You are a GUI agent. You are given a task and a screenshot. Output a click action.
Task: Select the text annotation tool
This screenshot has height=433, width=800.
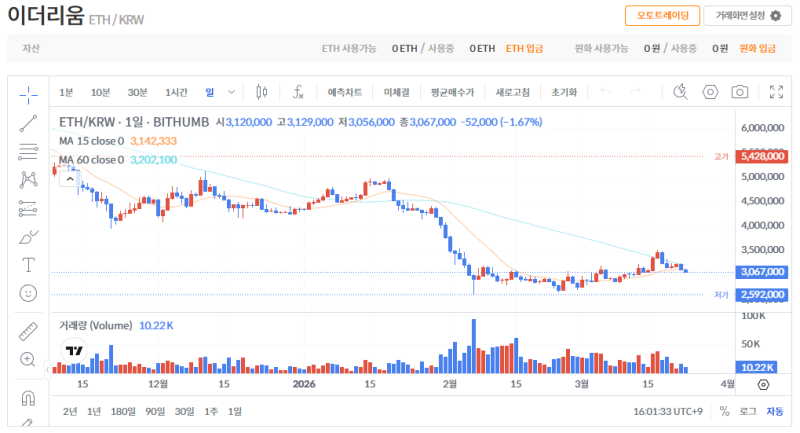coord(29,265)
